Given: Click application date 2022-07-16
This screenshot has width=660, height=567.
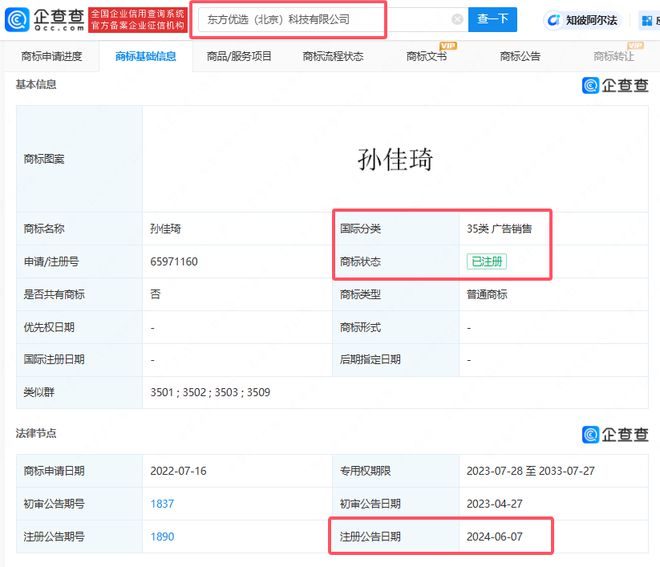Looking at the screenshot, I should coord(178,471).
